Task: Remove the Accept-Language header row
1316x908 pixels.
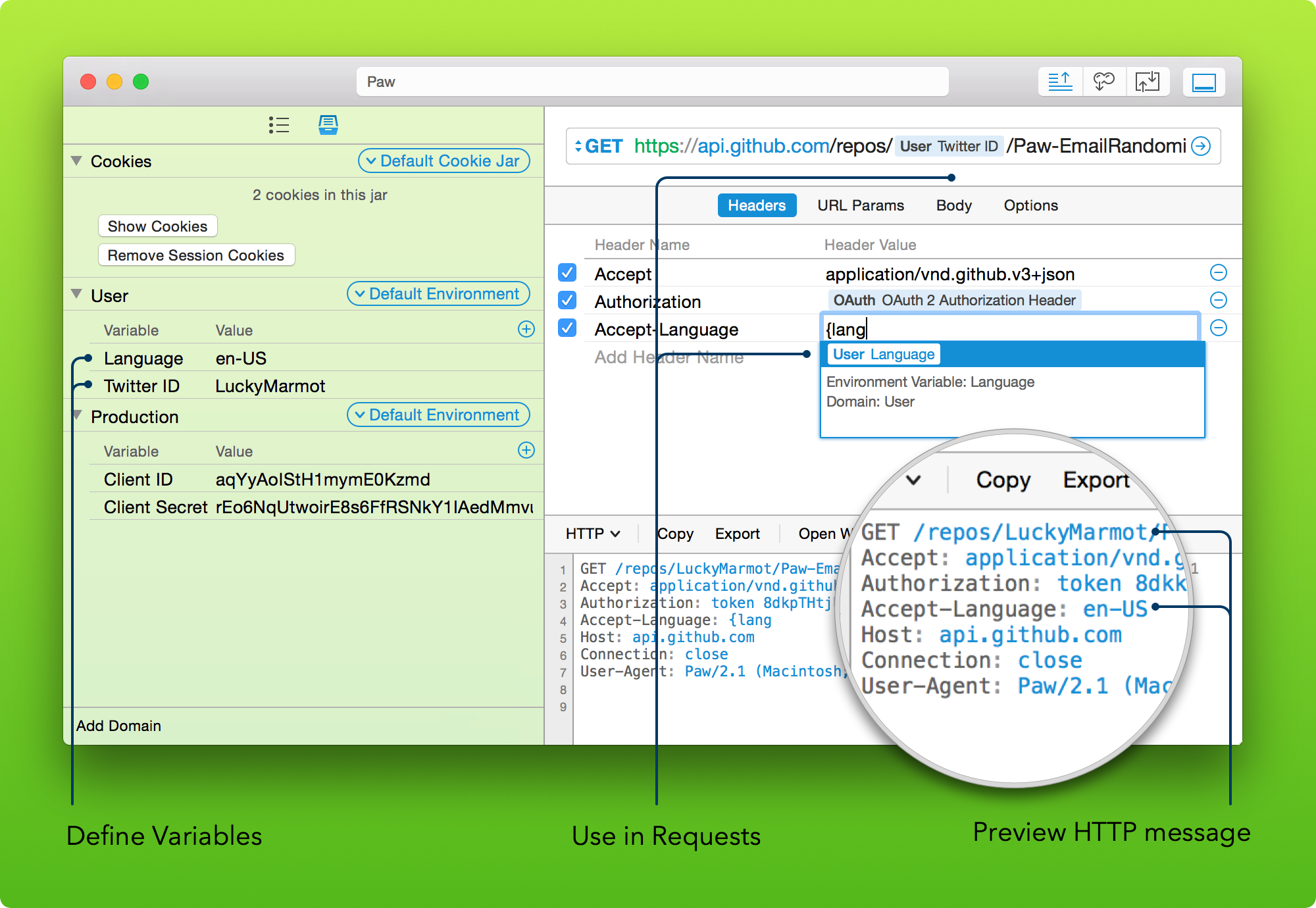Action: pyautogui.click(x=1219, y=328)
